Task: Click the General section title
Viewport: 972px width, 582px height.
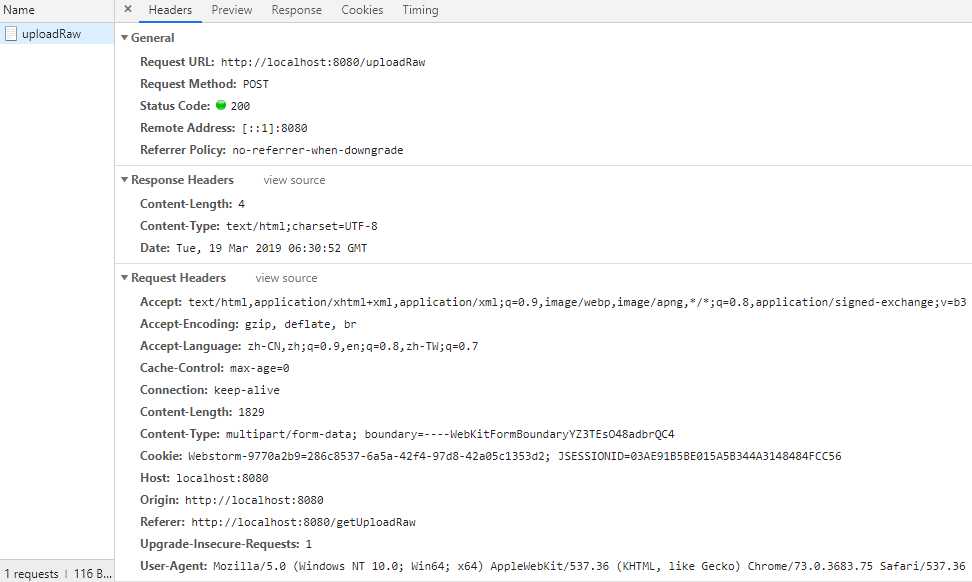Action: (152, 38)
